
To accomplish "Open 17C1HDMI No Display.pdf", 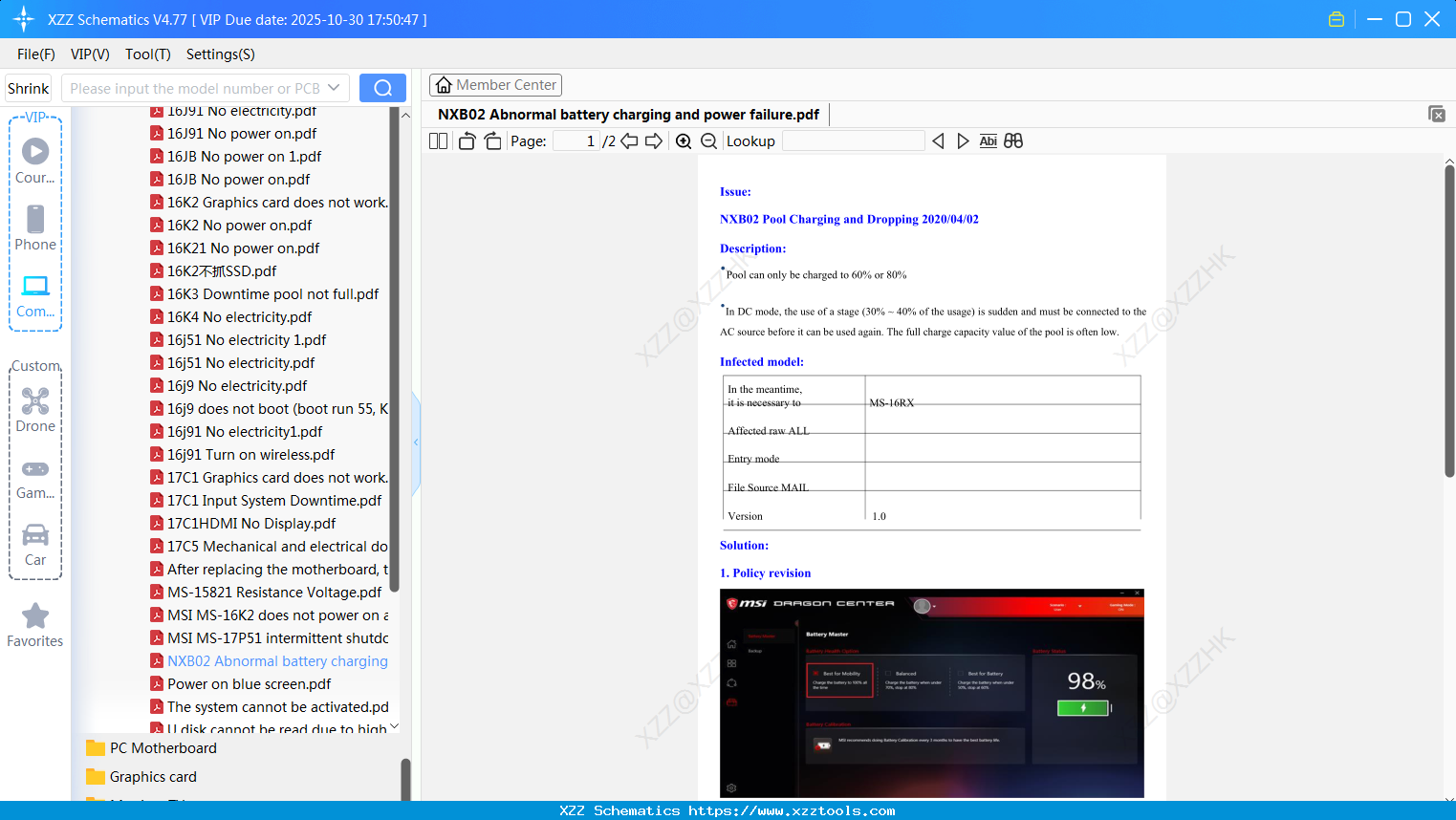I will coord(243,524).
